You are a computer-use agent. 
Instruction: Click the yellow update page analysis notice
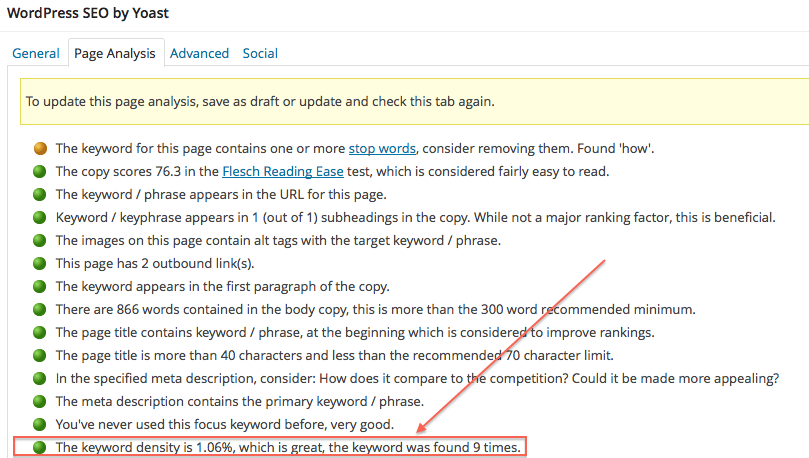point(414,102)
